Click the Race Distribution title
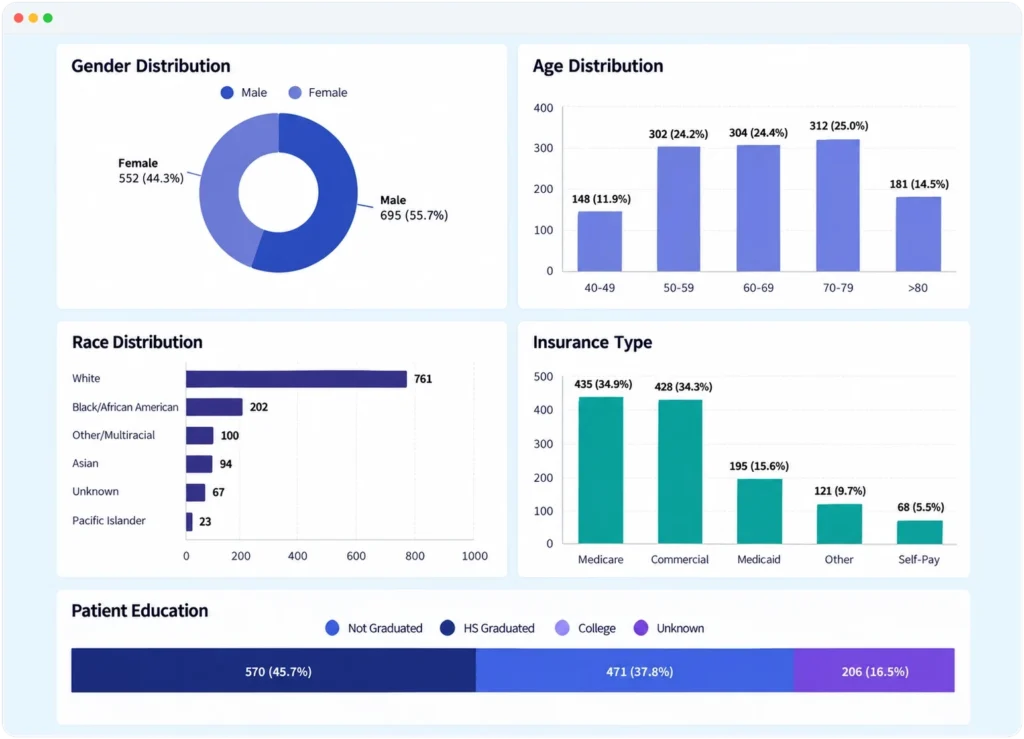This screenshot has width=1024, height=739. pyautogui.click(x=137, y=343)
